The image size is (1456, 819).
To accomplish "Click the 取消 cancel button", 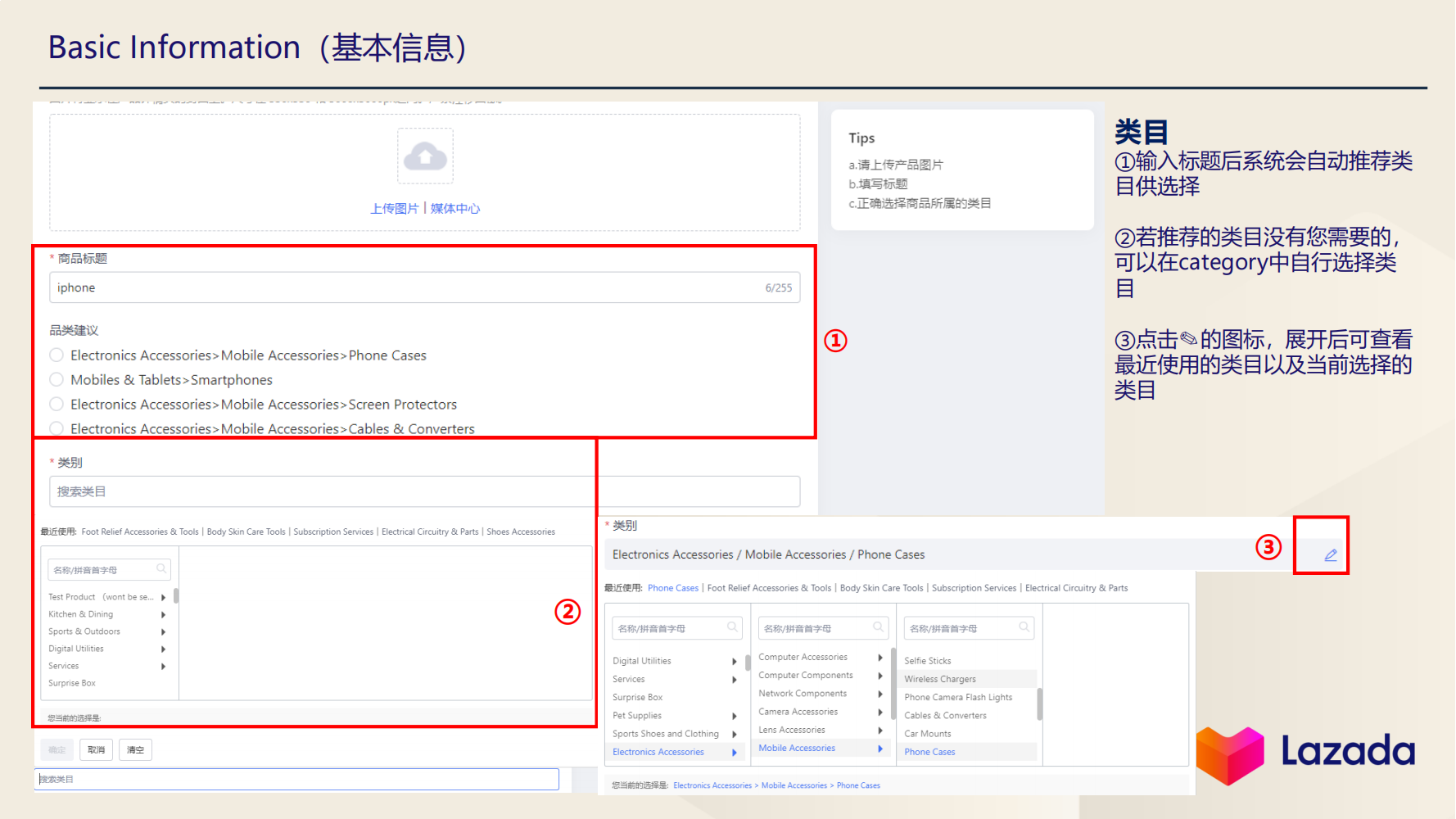I will click(96, 749).
